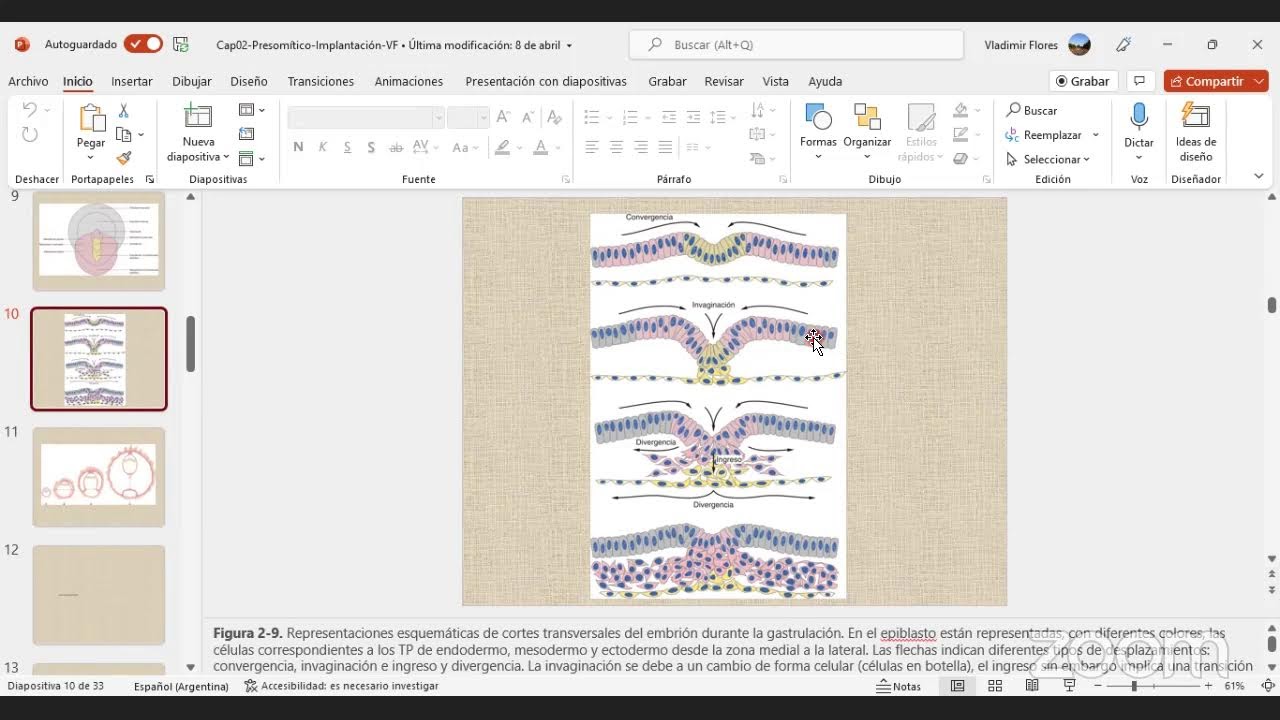
Task: Click the increase font size icon
Action: 503,118
